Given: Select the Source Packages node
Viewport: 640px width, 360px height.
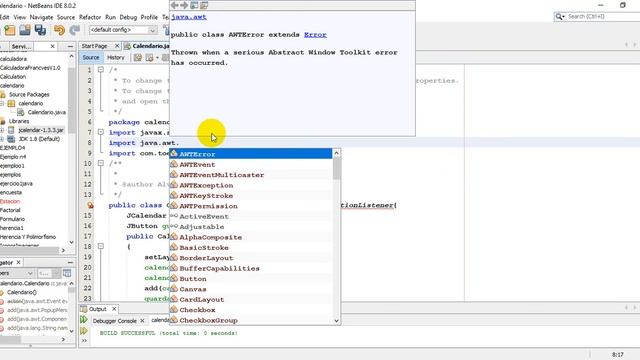Looking at the screenshot, I should click(x=29, y=94).
